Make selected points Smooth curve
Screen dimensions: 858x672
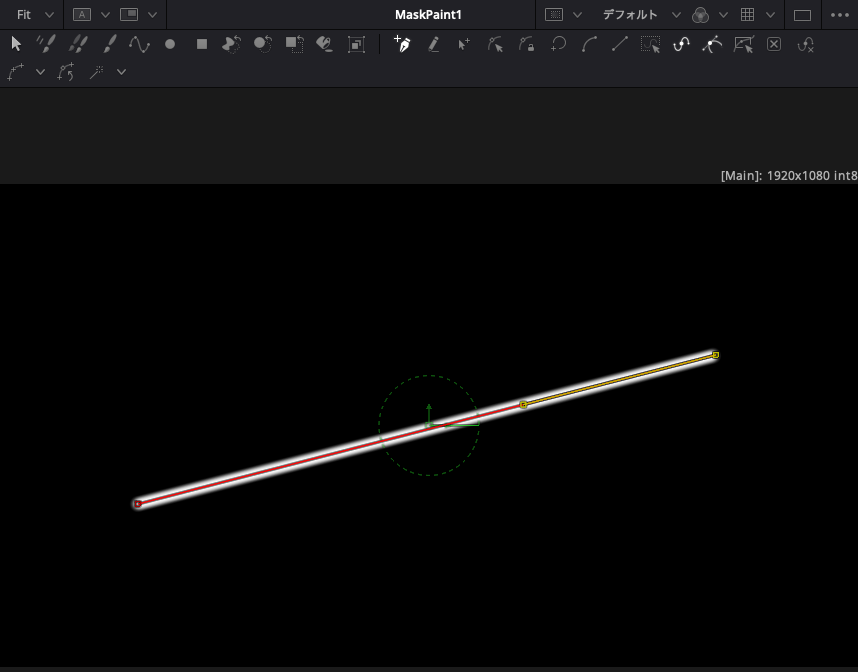pyautogui.click(x=589, y=44)
